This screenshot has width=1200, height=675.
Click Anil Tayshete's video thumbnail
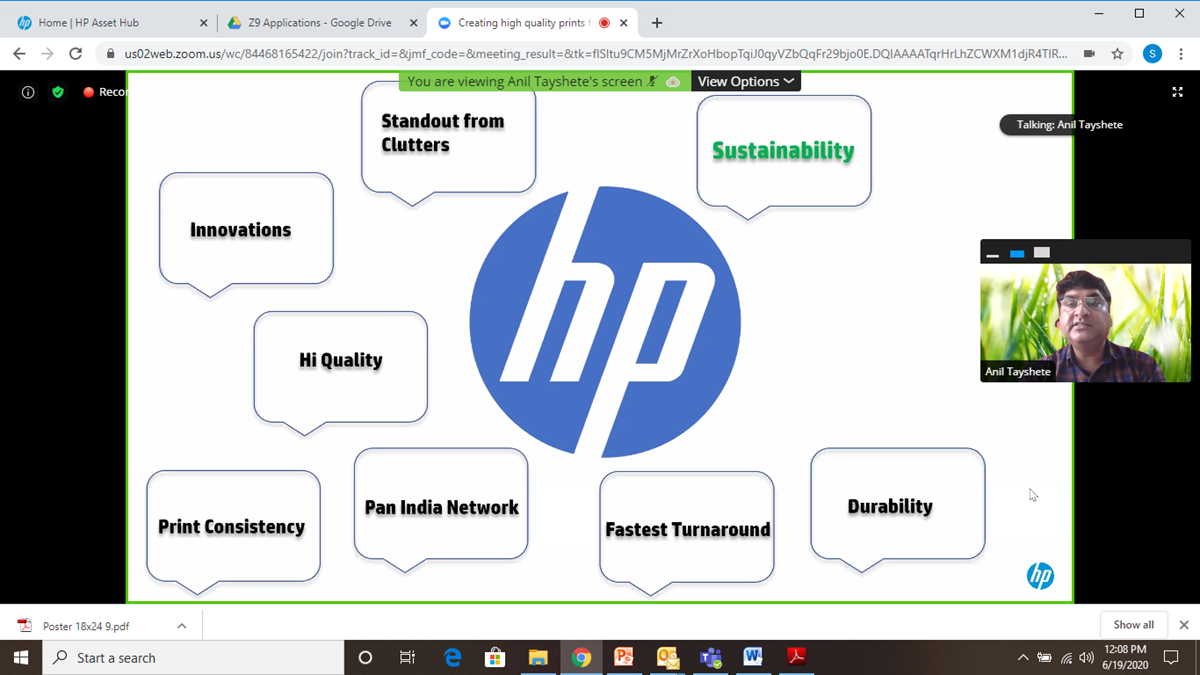coord(1085,322)
